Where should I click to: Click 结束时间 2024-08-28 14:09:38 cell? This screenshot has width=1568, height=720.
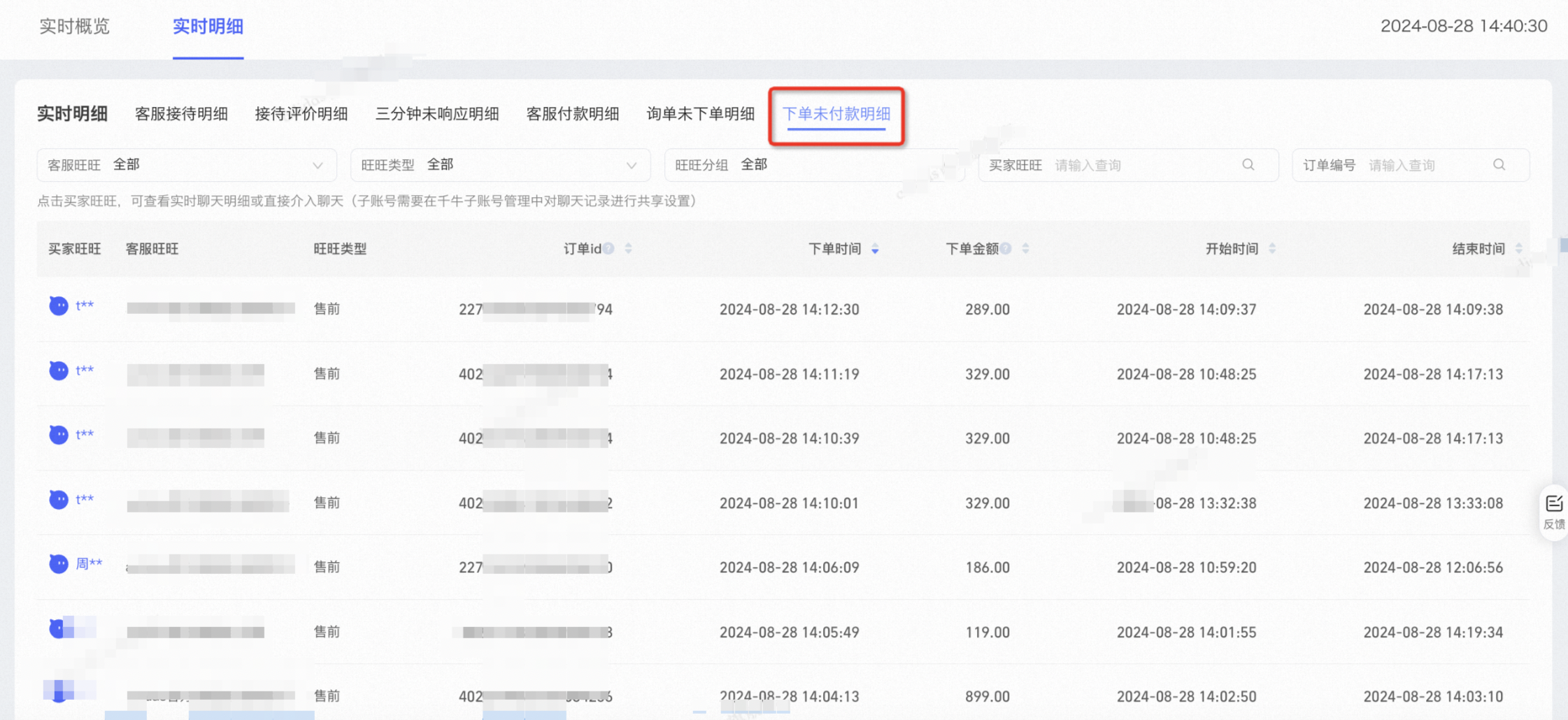tap(1433, 310)
